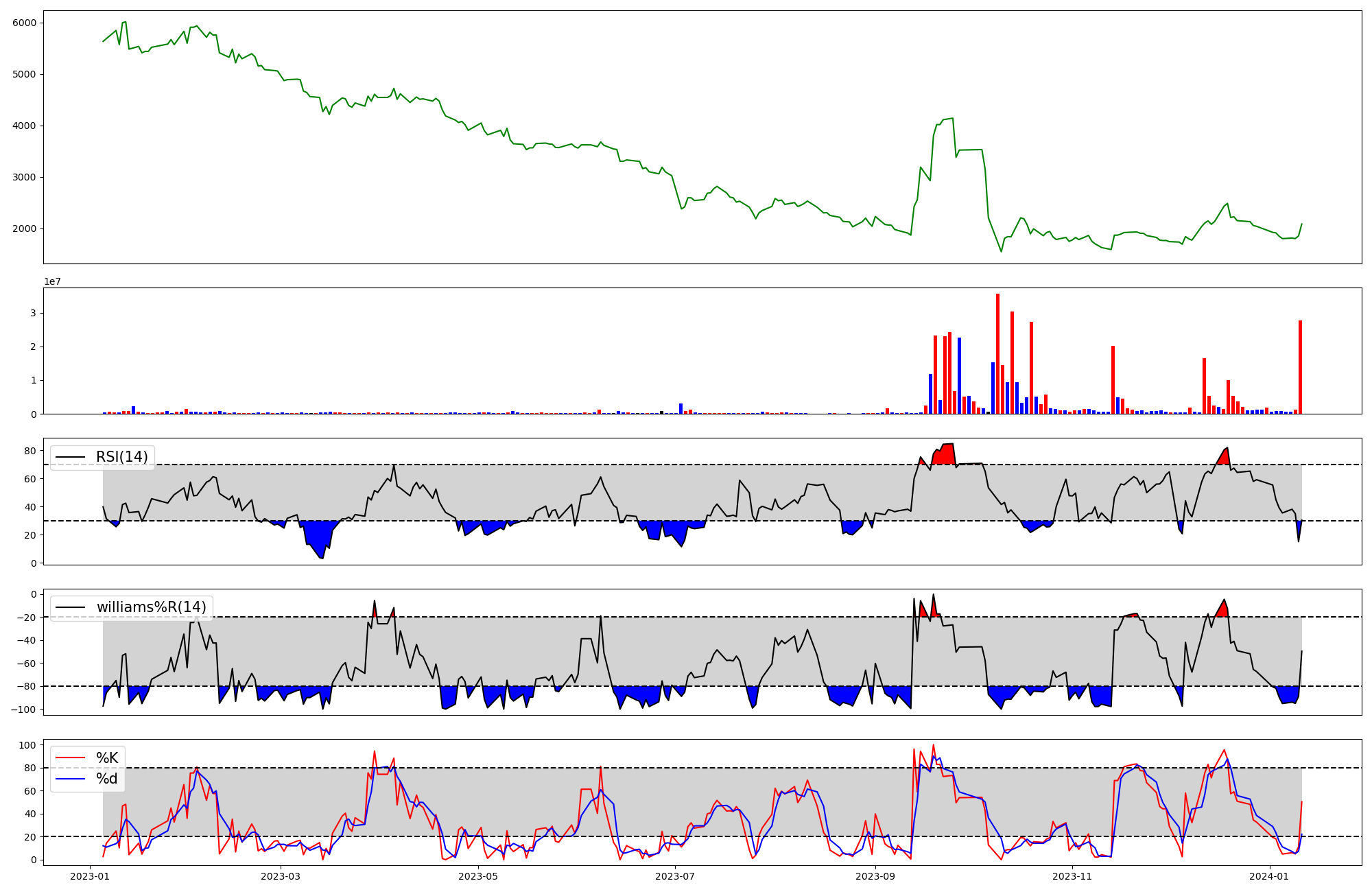
Task: Click the 6000 price axis label
Action: pyautogui.click(x=25, y=23)
